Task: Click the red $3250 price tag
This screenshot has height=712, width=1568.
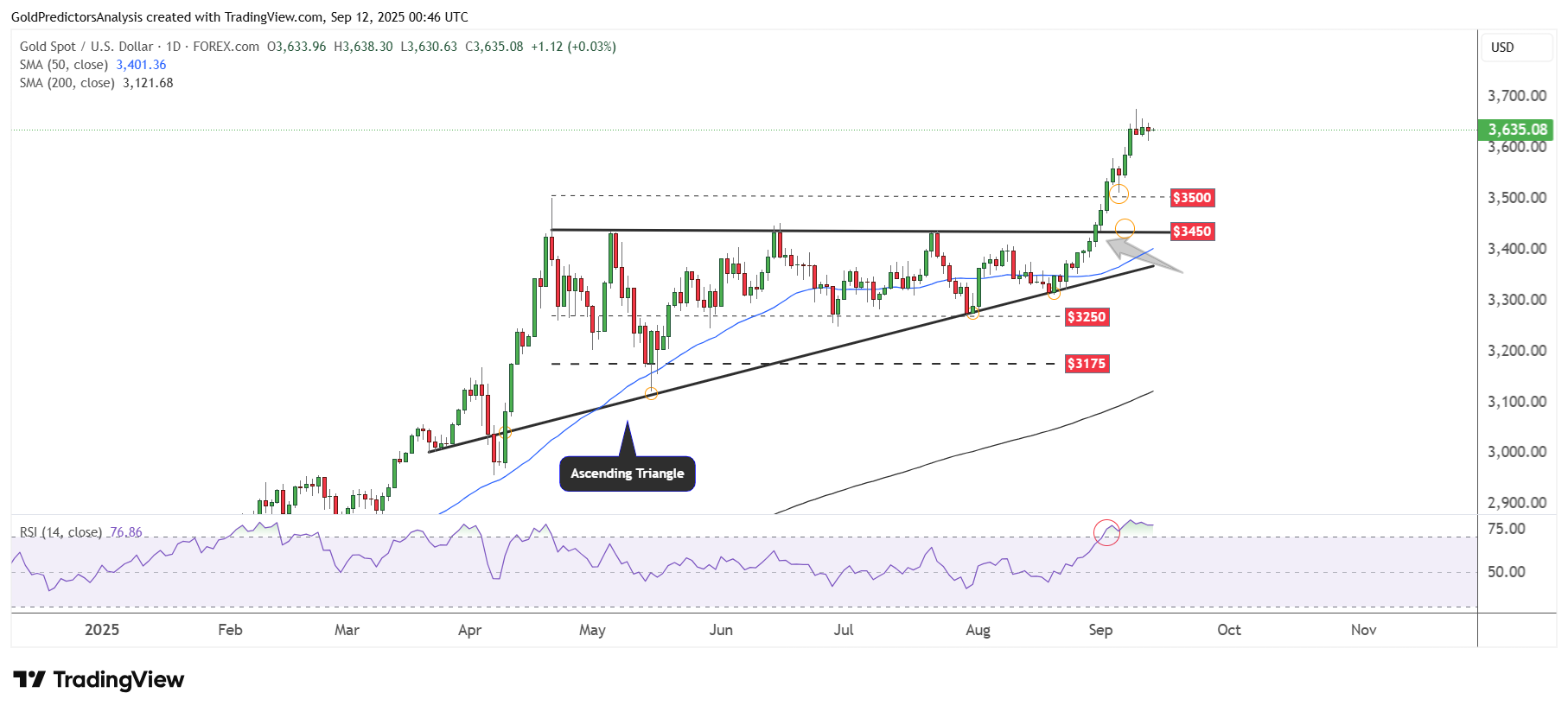Action: pyautogui.click(x=1087, y=317)
